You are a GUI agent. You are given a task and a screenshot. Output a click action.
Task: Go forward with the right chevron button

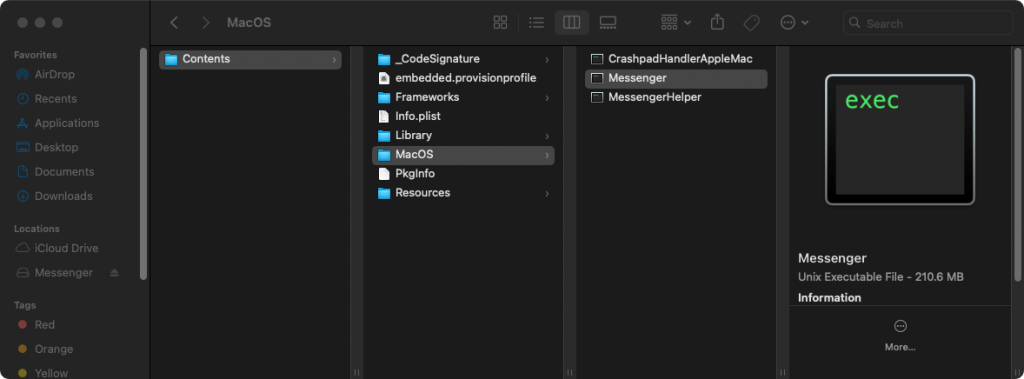pos(206,23)
